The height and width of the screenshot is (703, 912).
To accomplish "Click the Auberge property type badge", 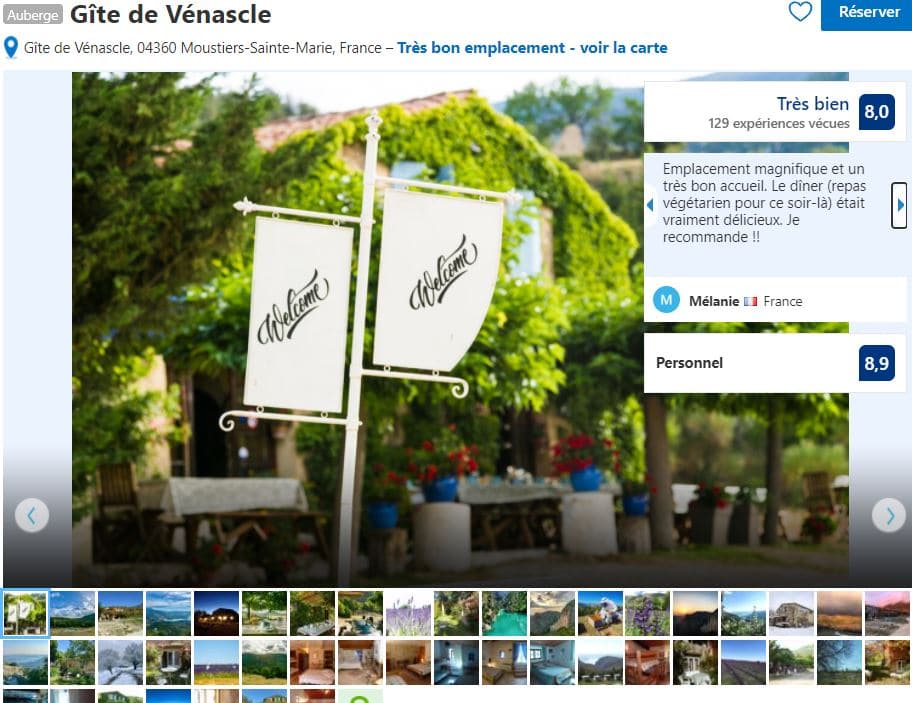I will [x=33, y=15].
